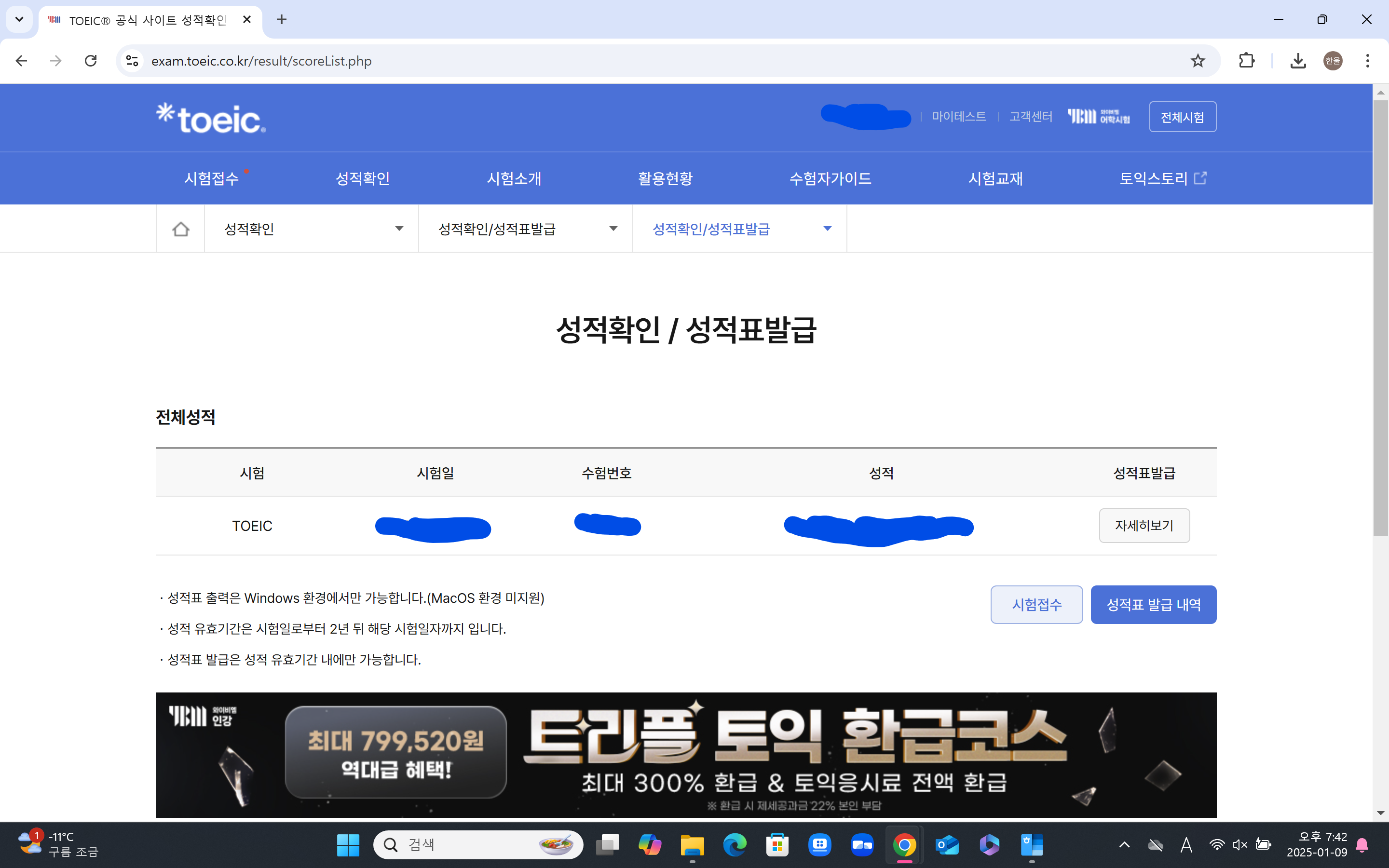The width and height of the screenshot is (1389, 868).
Task: Click the 자세히보기 button
Action: click(1144, 525)
